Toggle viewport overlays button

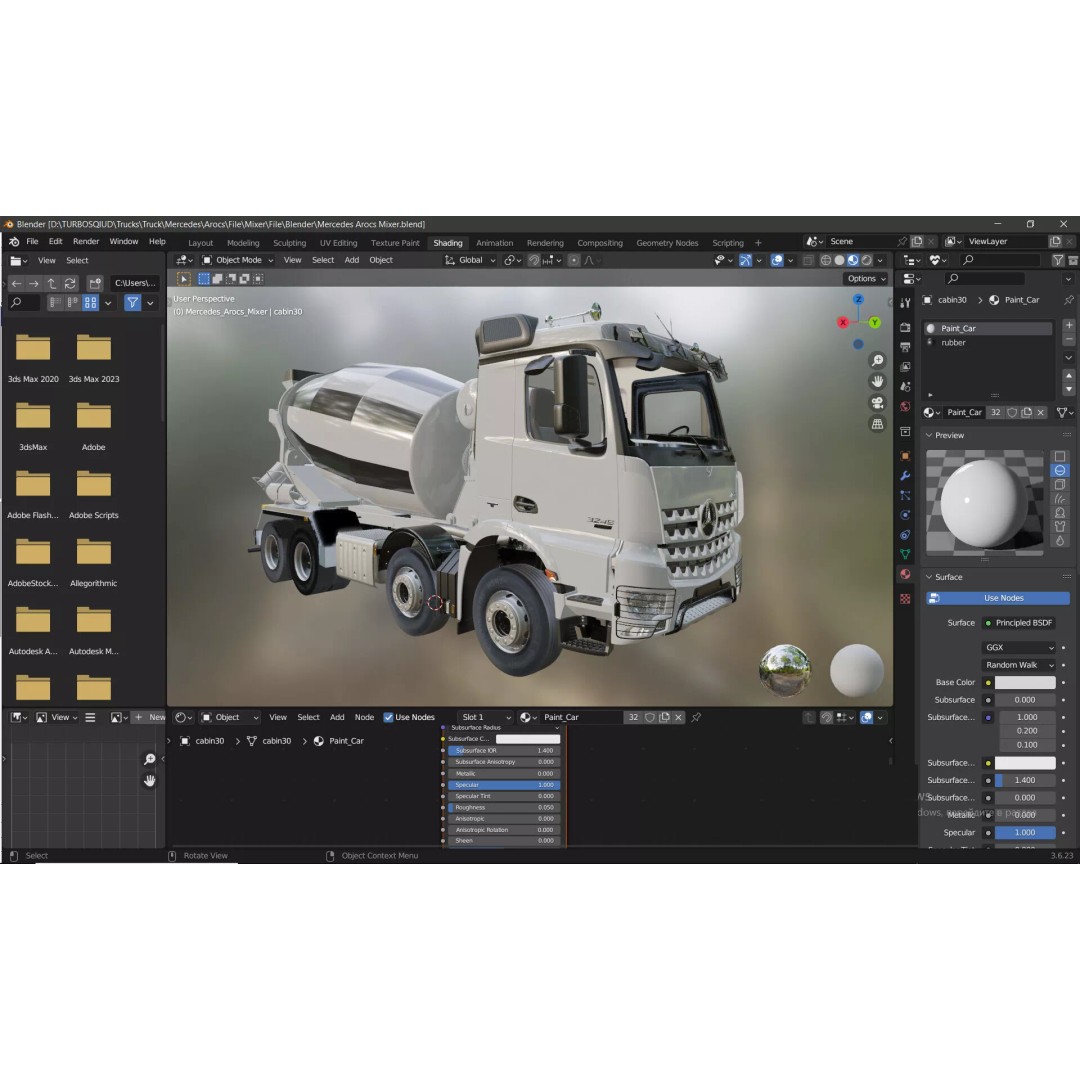[x=777, y=260]
